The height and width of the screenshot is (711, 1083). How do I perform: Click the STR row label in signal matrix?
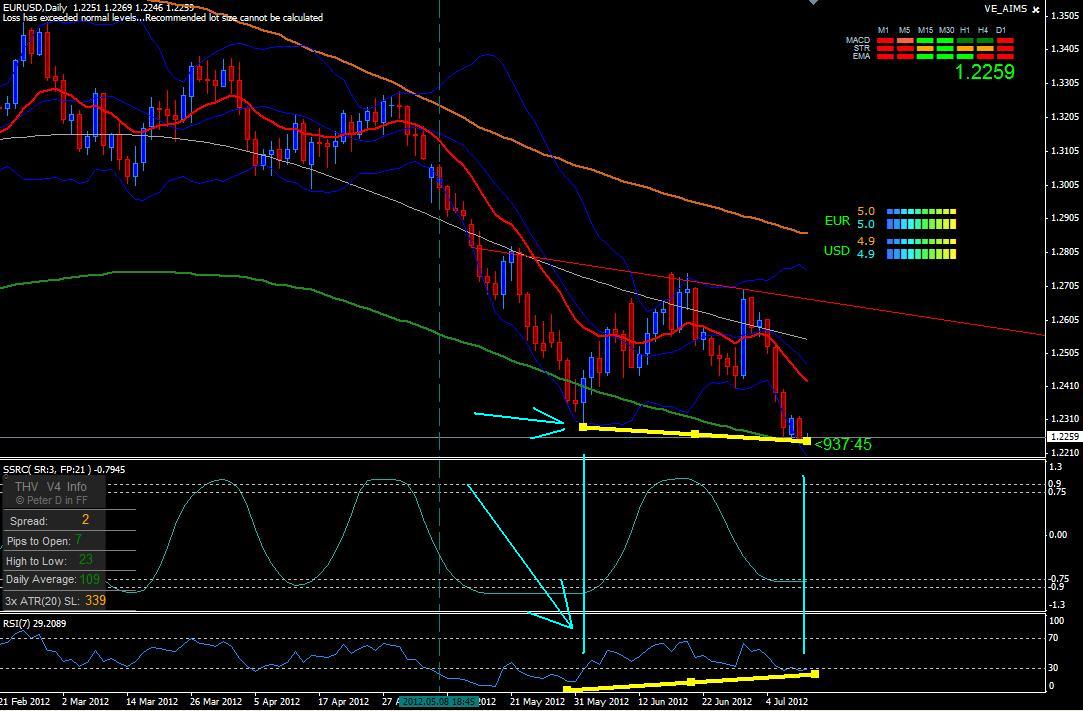pos(861,48)
